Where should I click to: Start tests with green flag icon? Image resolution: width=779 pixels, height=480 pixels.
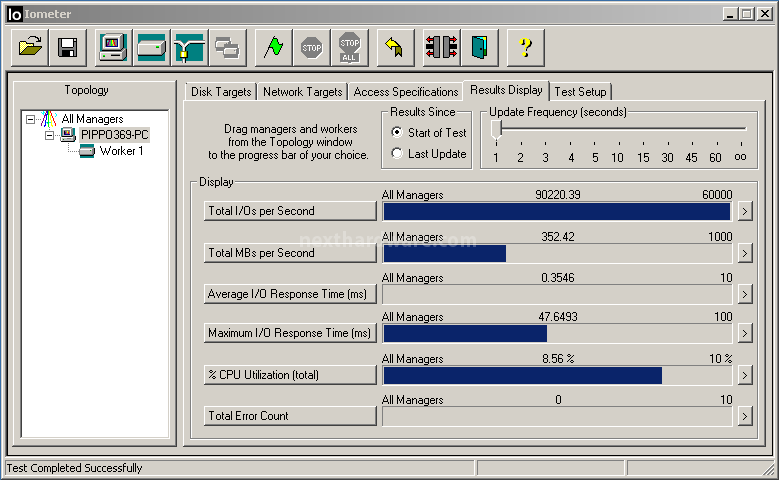click(x=274, y=48)
